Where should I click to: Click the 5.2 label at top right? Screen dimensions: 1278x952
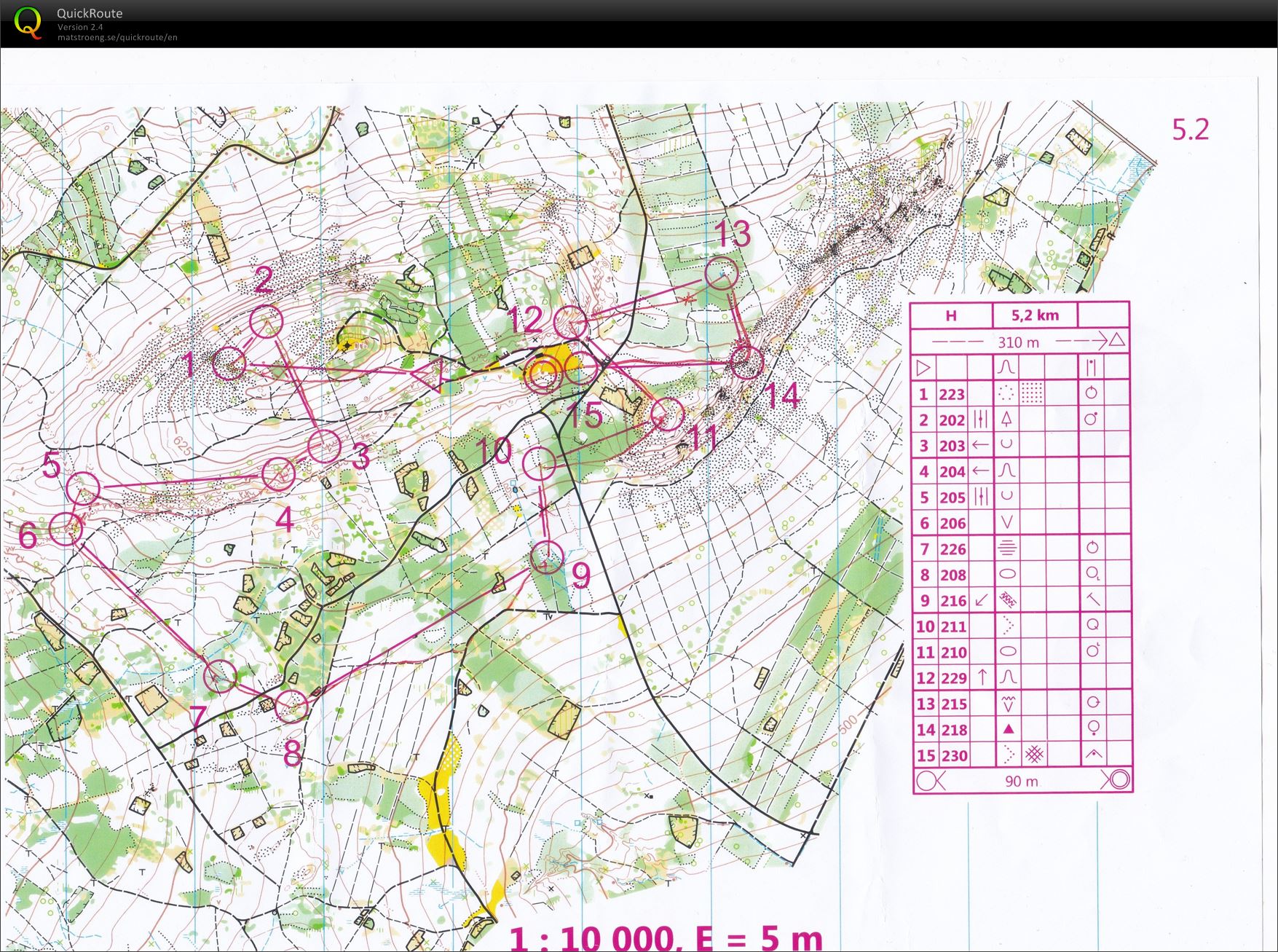[x=1190, y=129]
